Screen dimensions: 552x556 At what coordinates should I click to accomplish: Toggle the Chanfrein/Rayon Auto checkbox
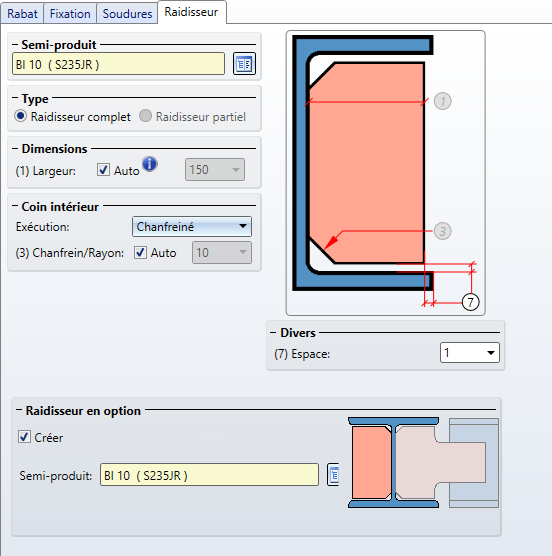coord(140,252)
